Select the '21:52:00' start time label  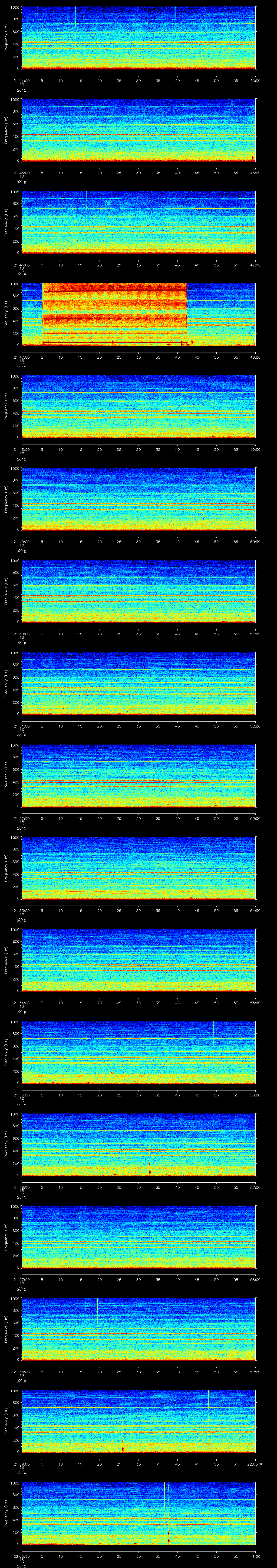point(21,818)
